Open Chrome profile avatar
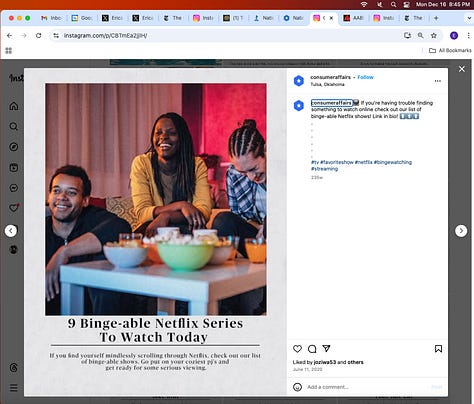The image size is (474, 404). [x=454, y=35]
